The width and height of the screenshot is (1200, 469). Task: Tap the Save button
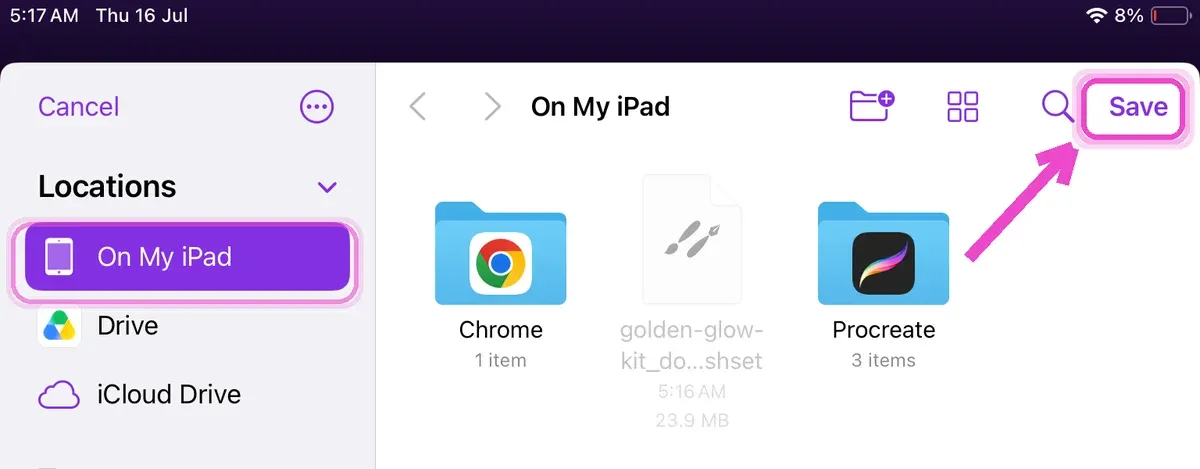click(x=1138, y=107)
